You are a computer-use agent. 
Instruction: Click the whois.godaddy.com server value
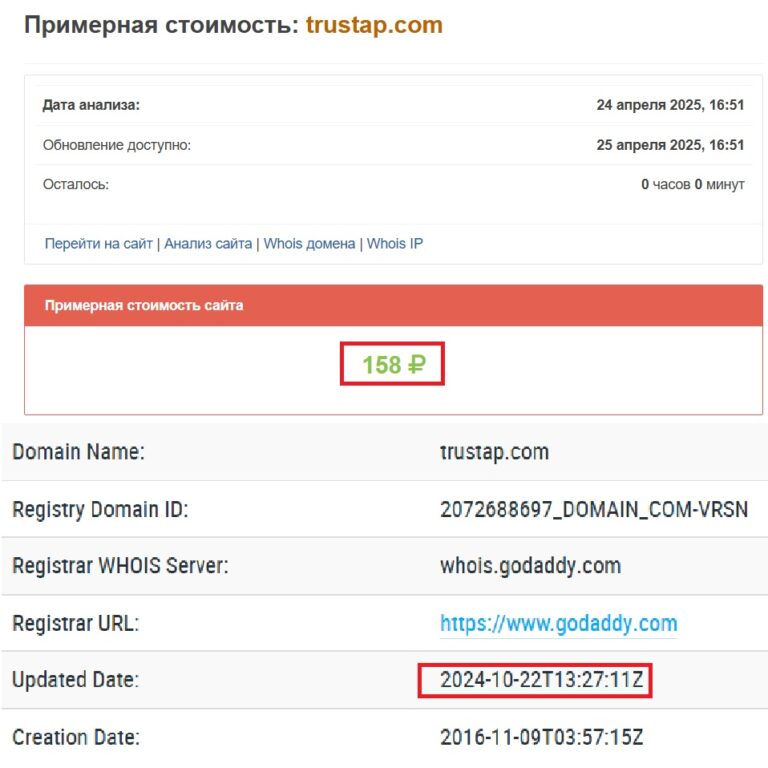tap(530, 566)
